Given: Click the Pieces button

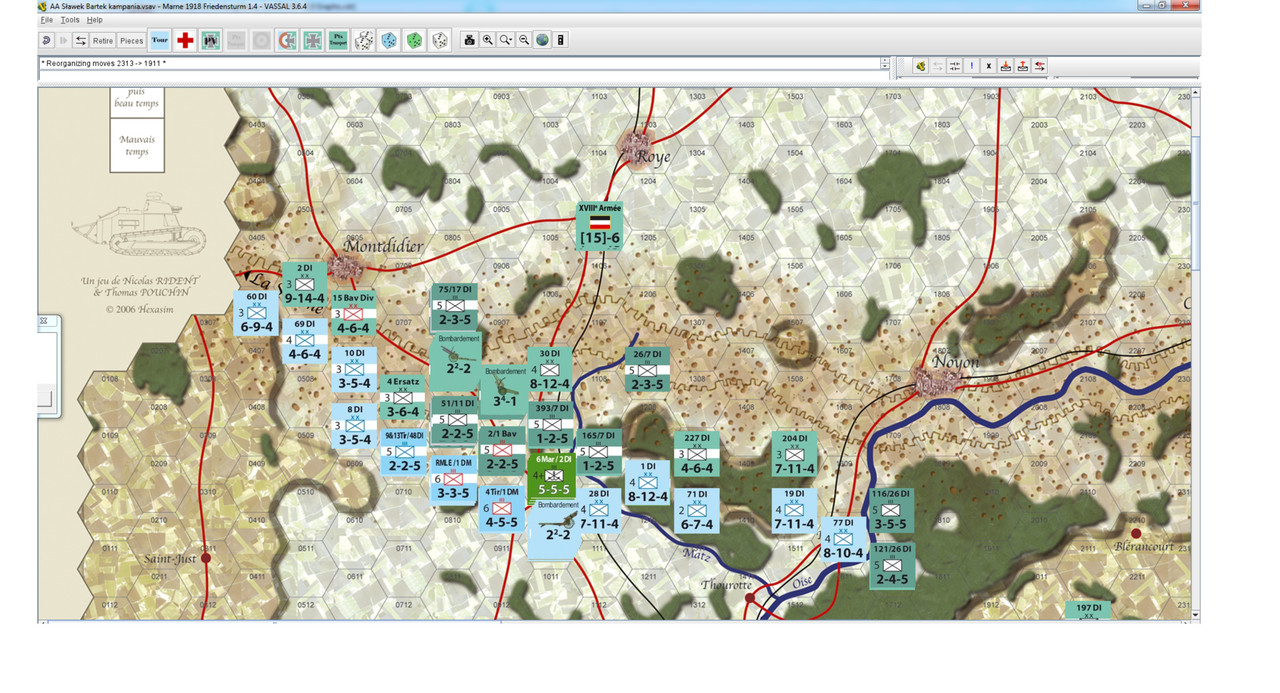Looking at the screenshot, I should click(132, 41).
